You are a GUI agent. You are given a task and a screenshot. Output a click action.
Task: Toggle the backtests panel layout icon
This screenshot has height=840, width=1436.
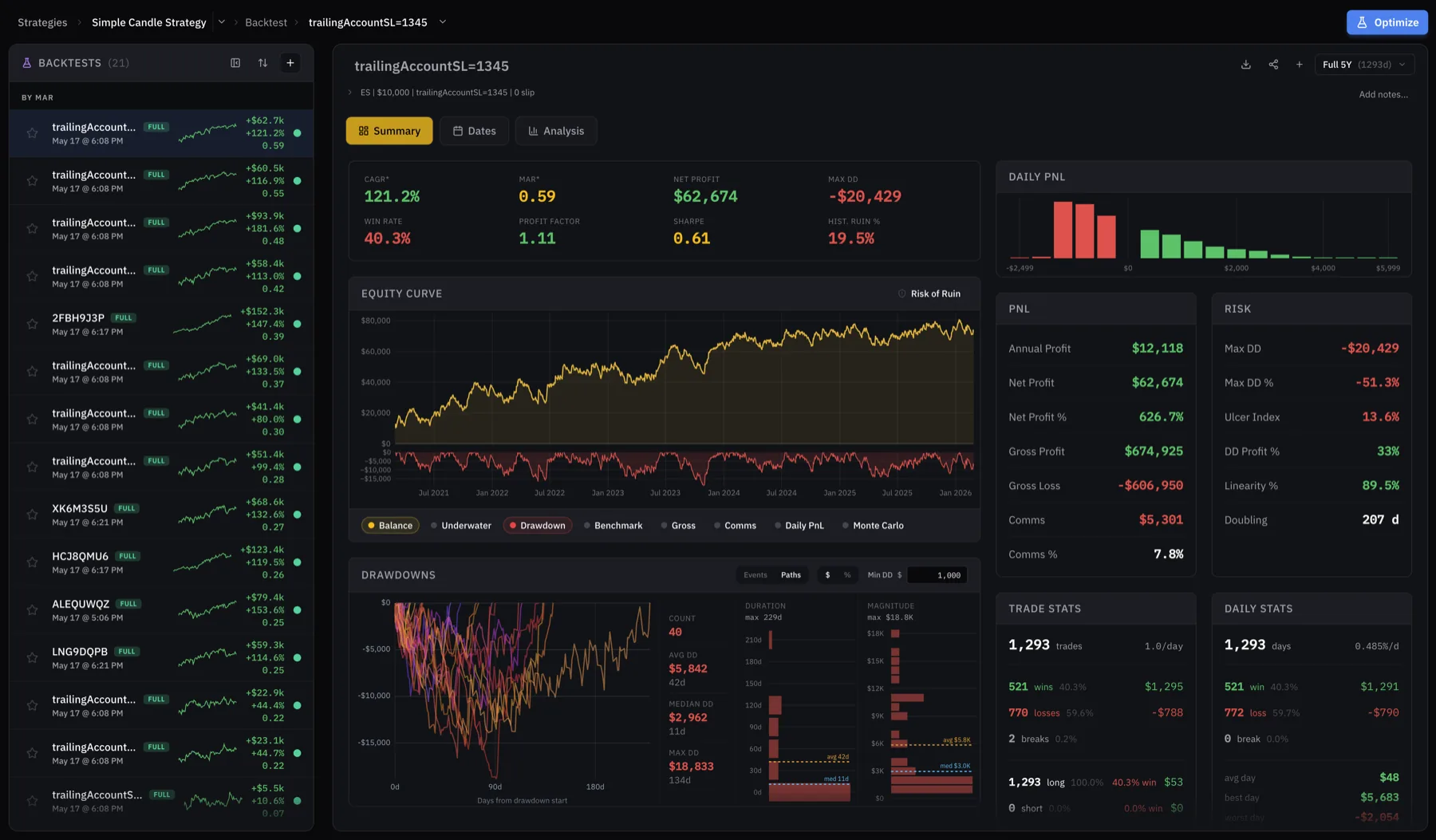(235, 63)
